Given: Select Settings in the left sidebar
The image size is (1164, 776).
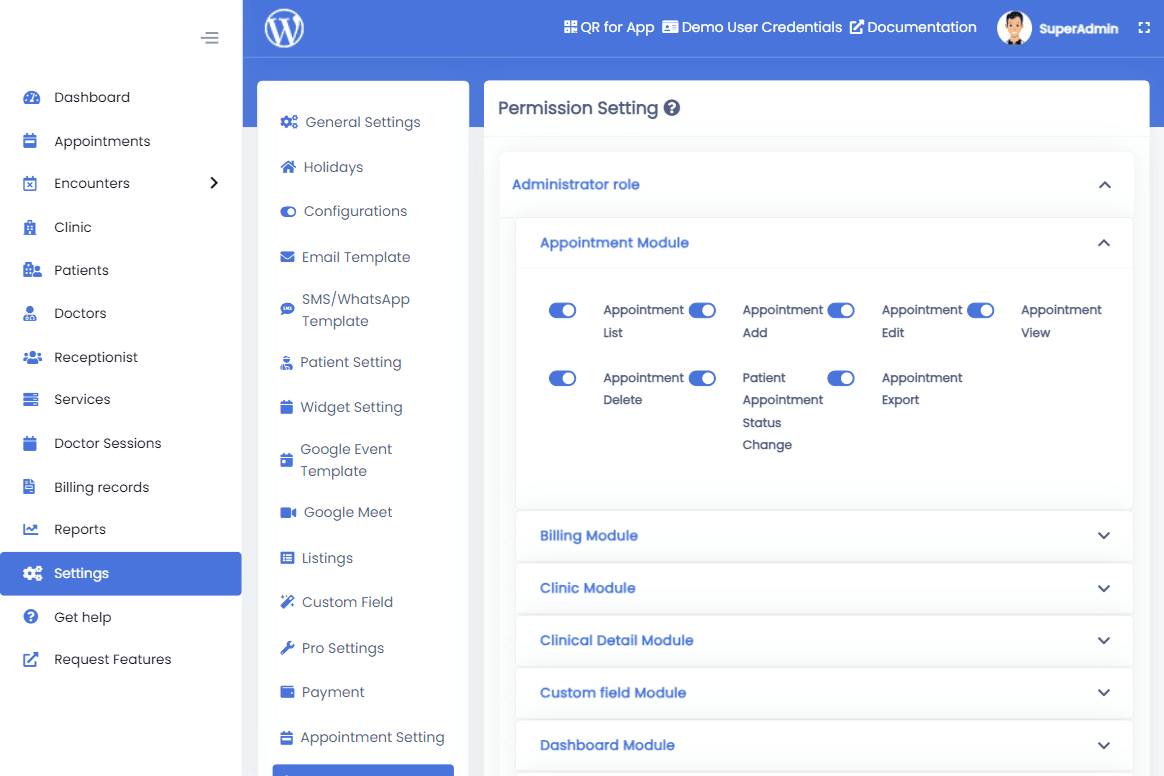Looking at the screenshot, I should pos(121,573).
